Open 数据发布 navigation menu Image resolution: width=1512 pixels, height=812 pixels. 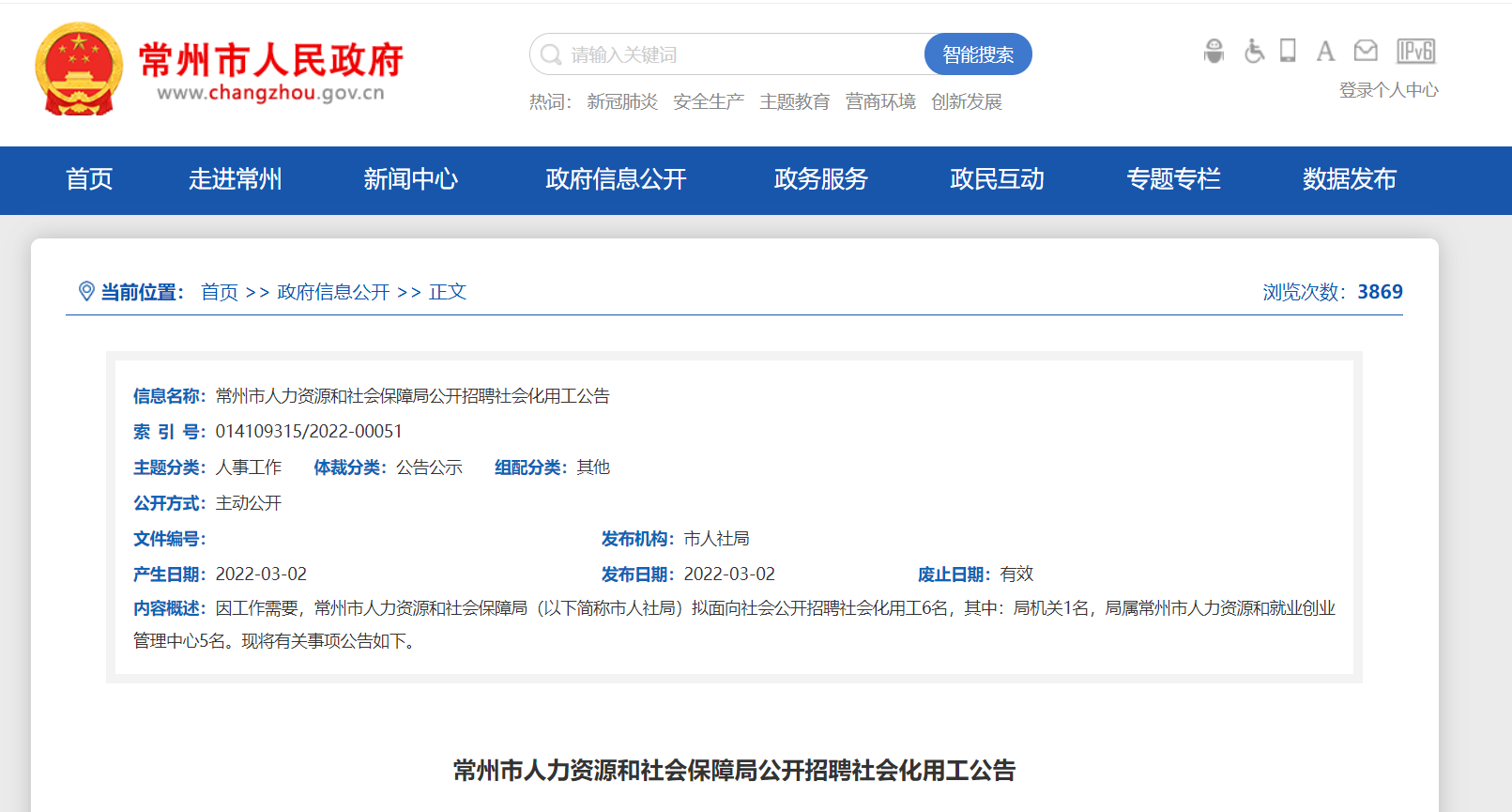[x=1349, y=179]
